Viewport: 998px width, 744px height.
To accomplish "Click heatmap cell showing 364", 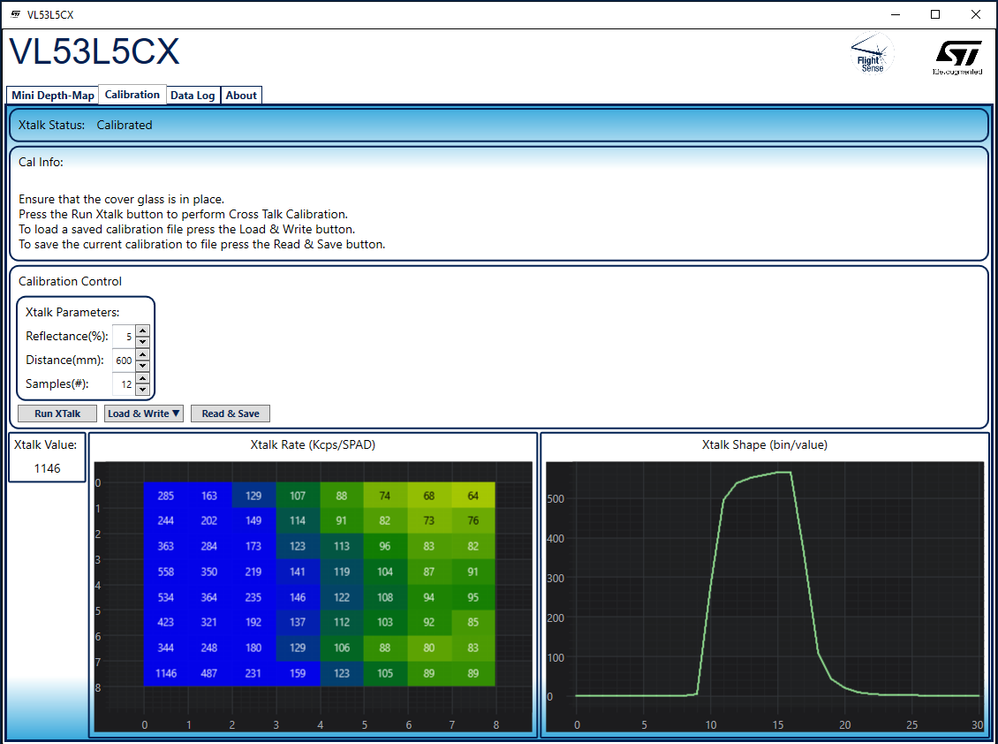I will (209, 597).
